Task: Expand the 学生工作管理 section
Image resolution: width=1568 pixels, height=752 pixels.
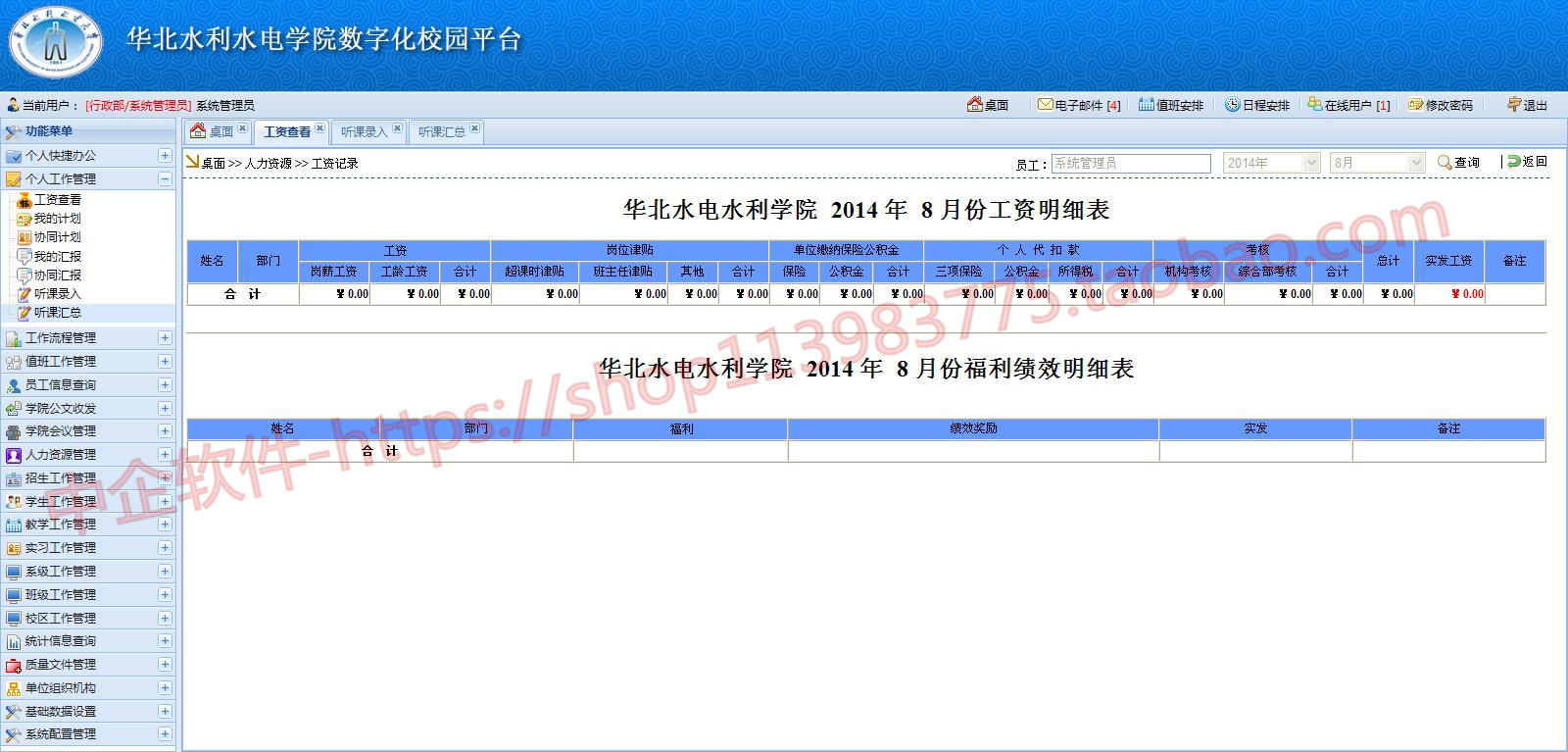Action: [x=165, y=501]
